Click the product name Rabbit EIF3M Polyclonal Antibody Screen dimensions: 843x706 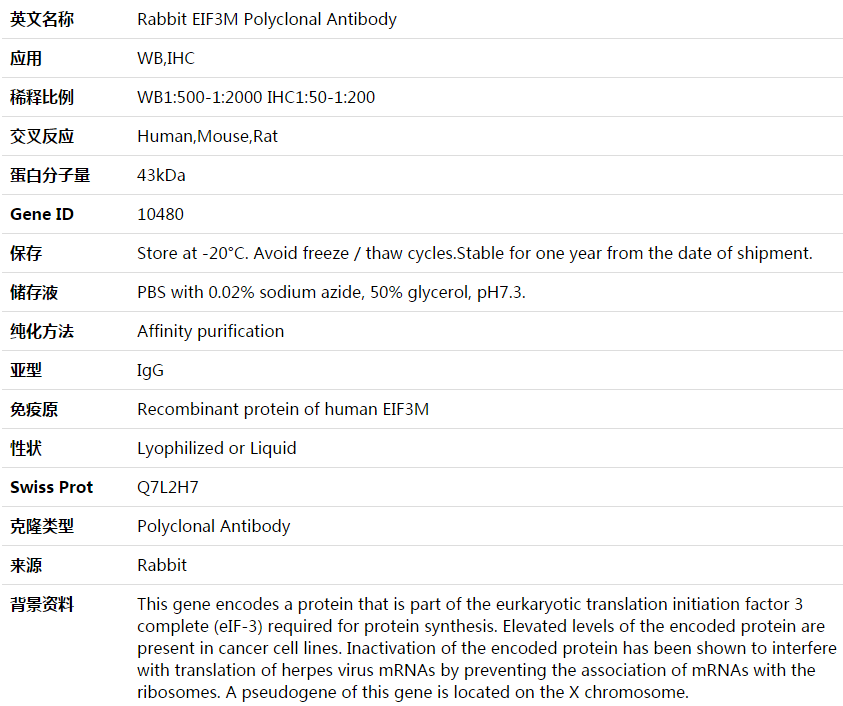click(267, 19)
